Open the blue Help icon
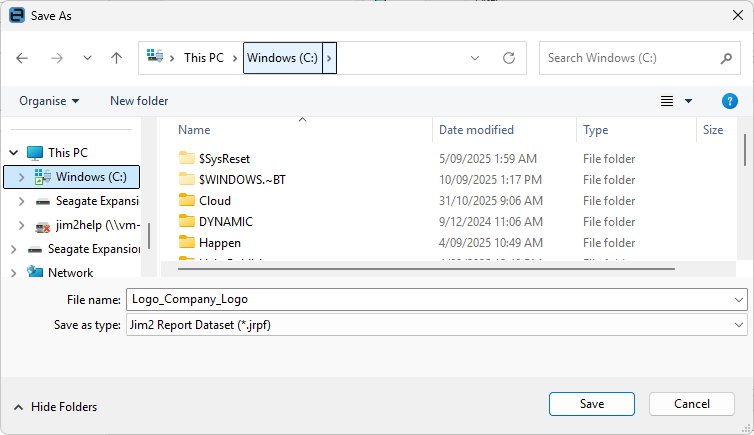 click(x=729, y=101)
